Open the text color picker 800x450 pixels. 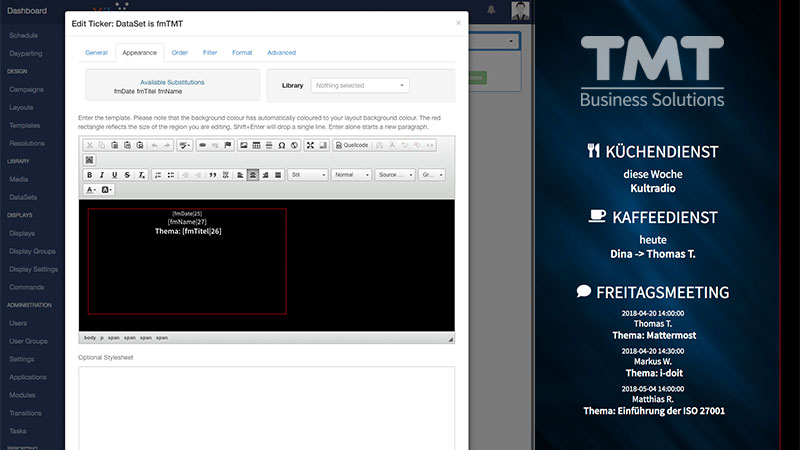[91, 190]
